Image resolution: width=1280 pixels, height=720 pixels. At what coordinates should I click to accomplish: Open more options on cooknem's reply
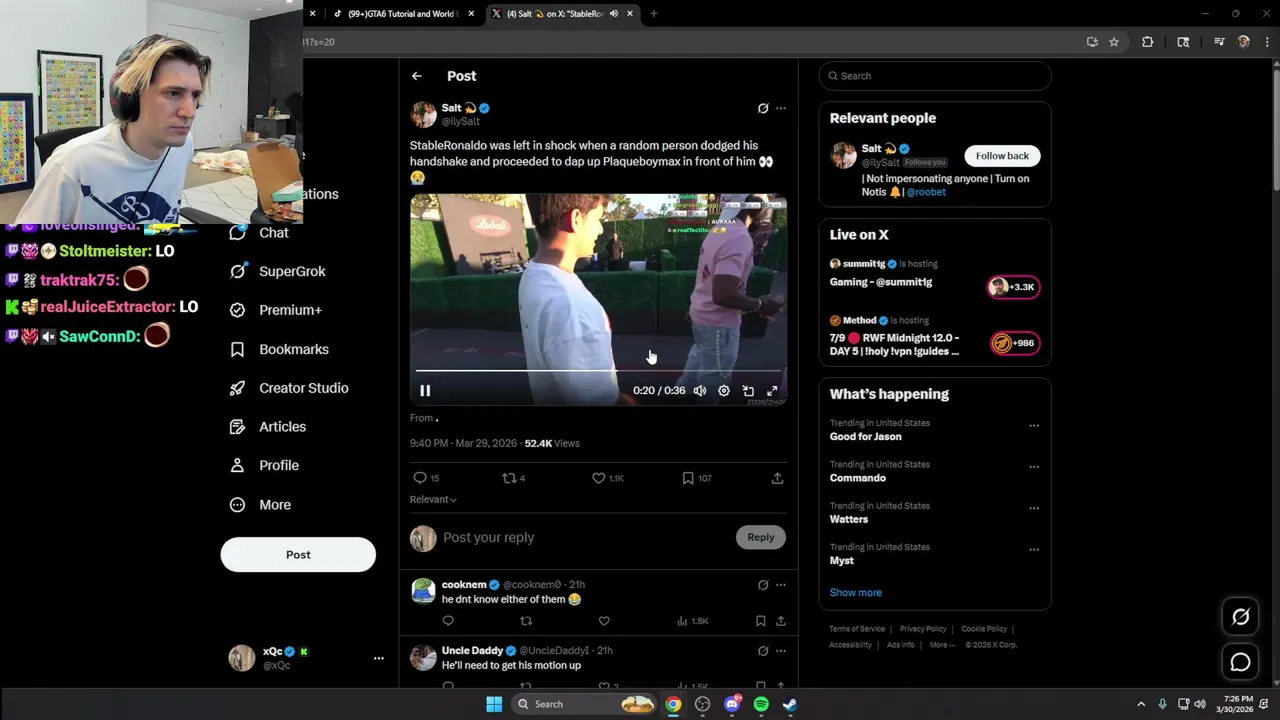click(781, 585)
